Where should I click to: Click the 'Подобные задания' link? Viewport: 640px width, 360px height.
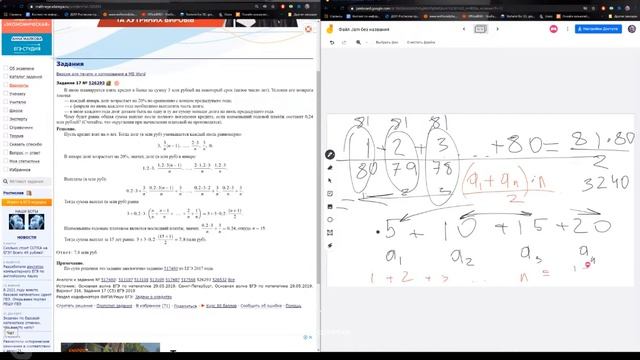pyautogui.click(x=114, y=306)
